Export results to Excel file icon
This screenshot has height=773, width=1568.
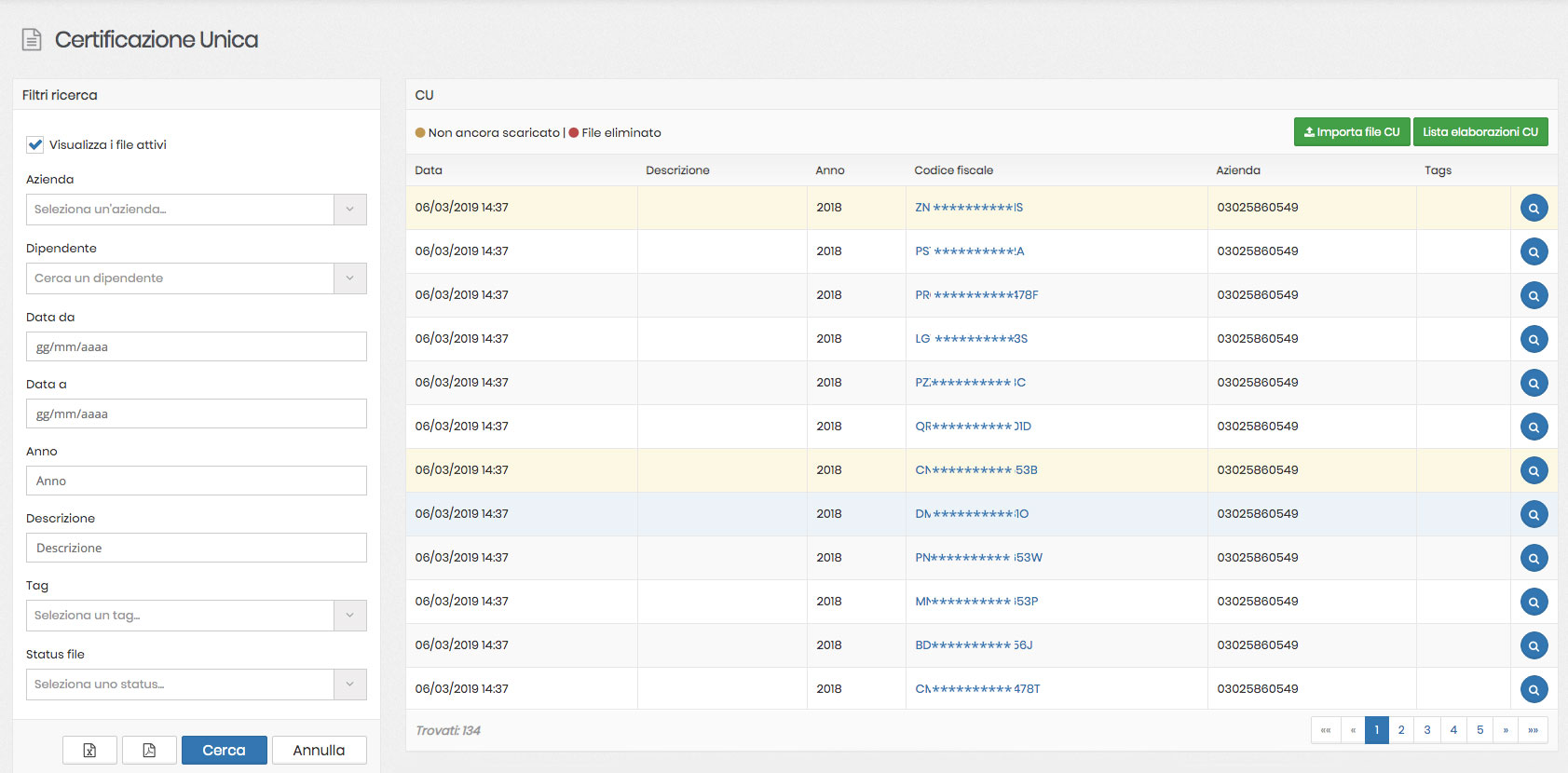[89, 750]
